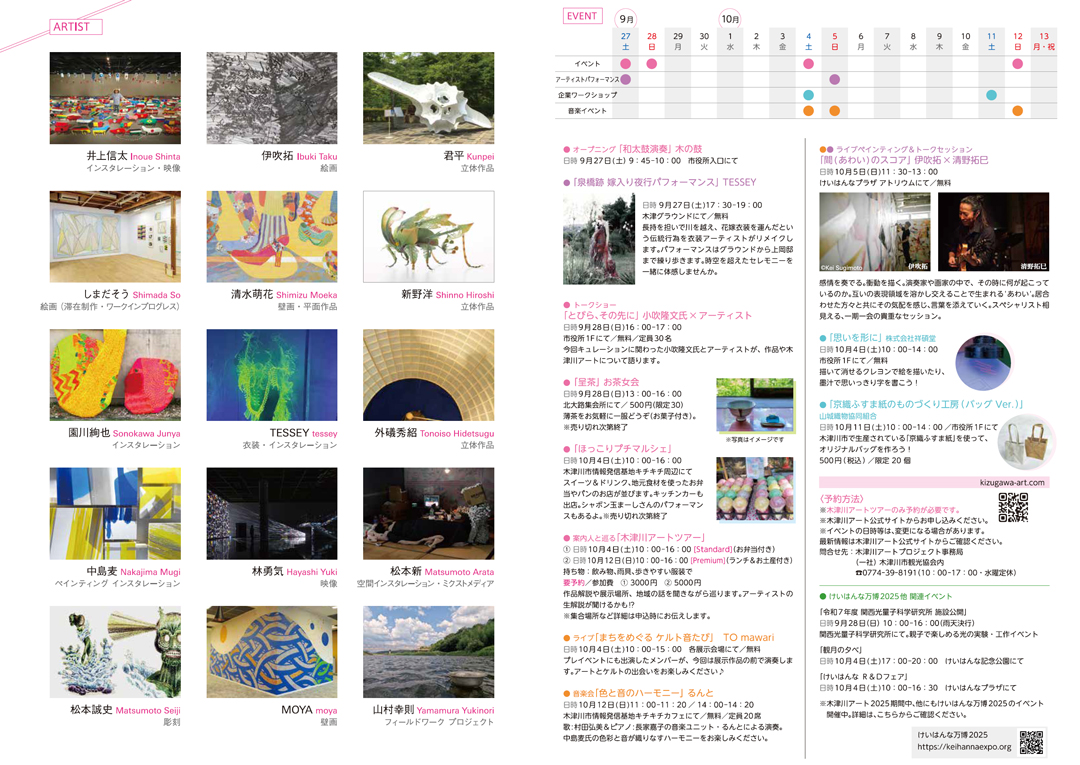The image size is (1080, 765).
Task: Click the orange music dot on October 4
Action: tap(809, 111)
